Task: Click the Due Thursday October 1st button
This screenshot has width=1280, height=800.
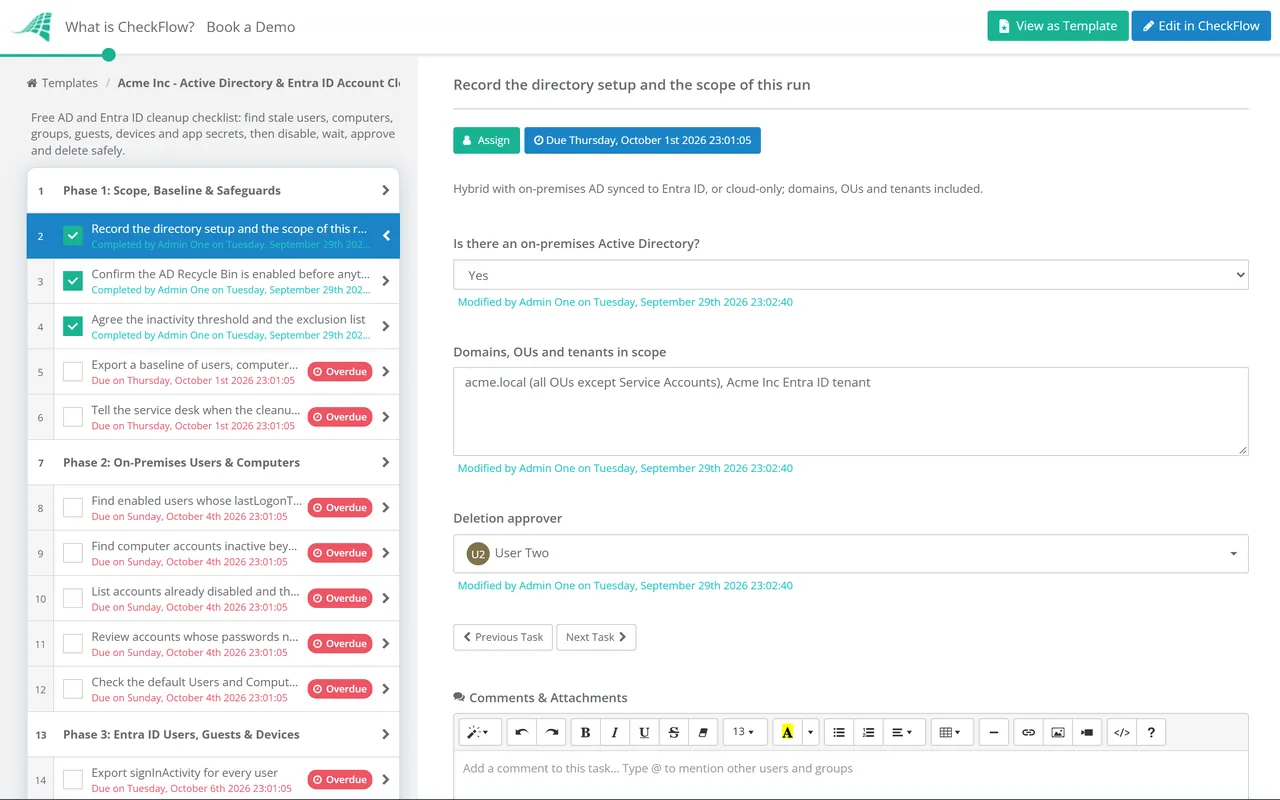Action: click(x=642, y=140)
